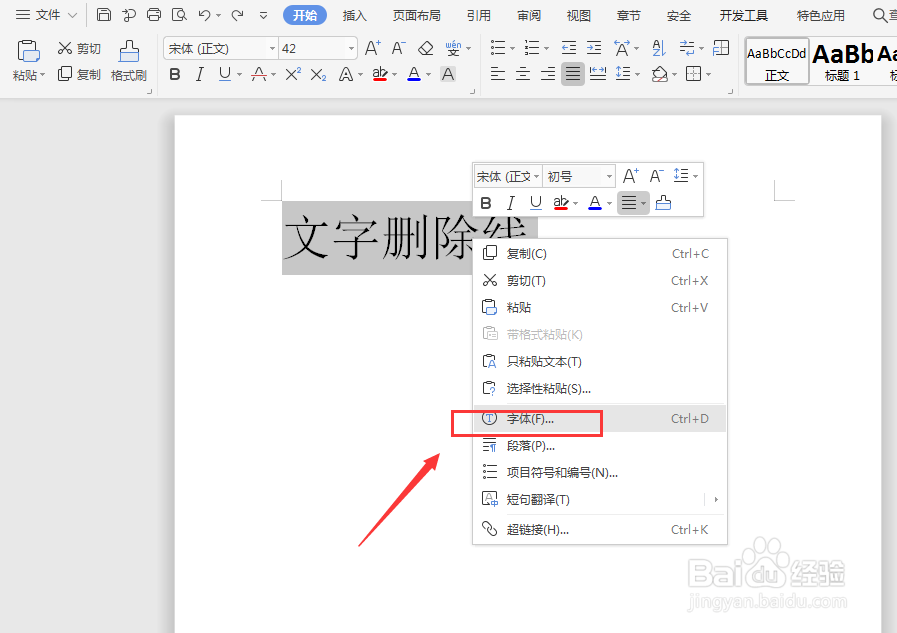Clear formatting with the eraser icon
This screenshot has width=897, height=633.
click(x=425, y=47)
